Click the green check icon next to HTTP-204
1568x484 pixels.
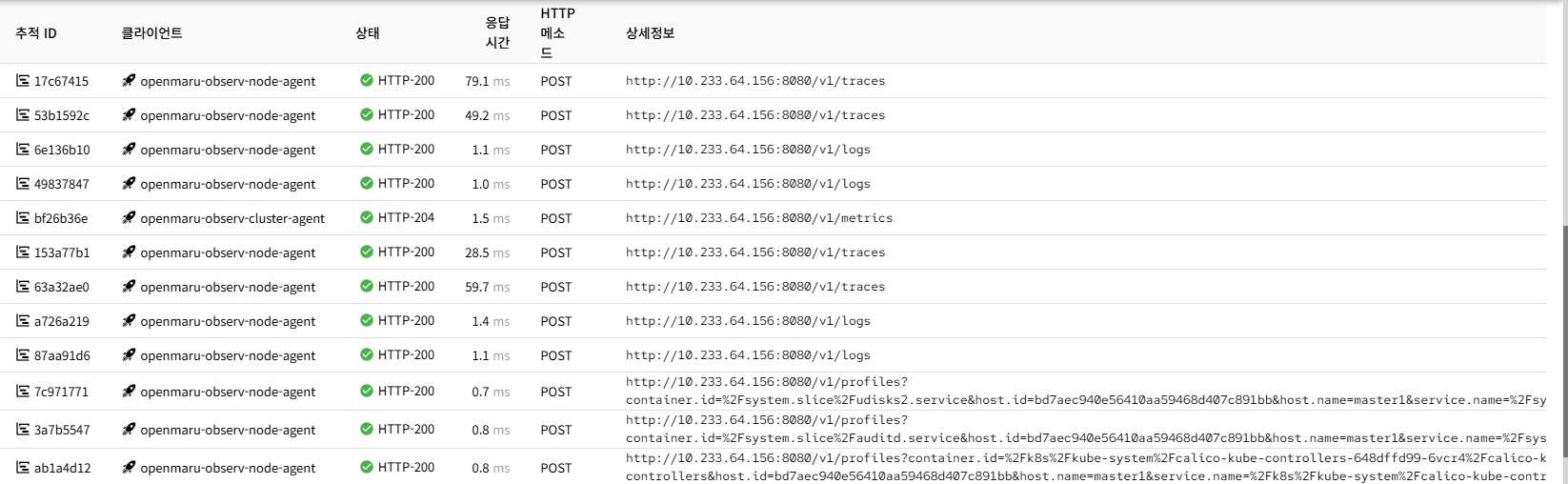(x=367, y=217)
